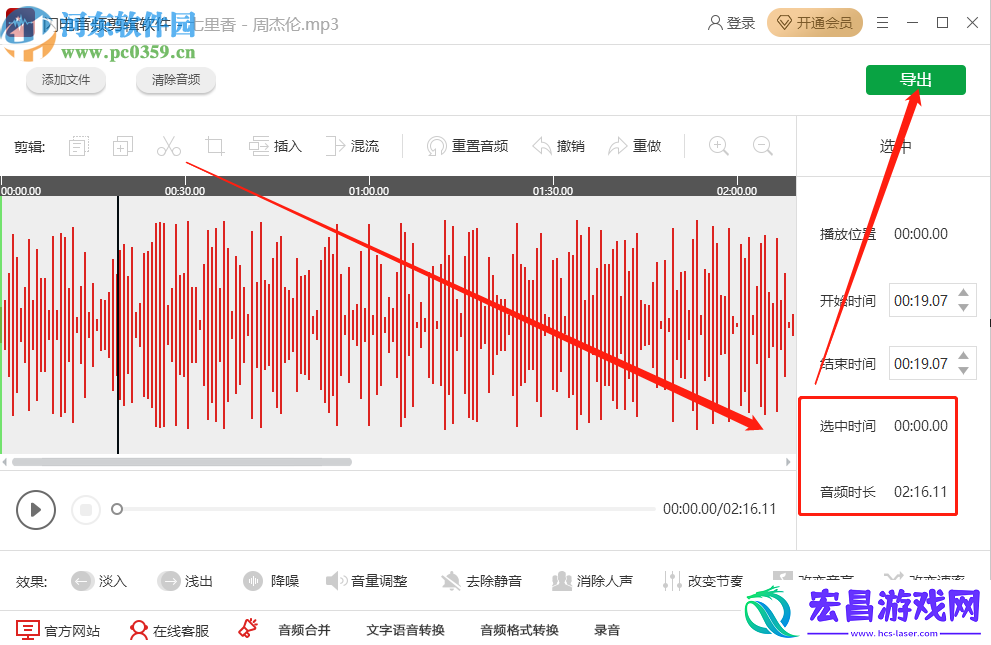Open the 音量调整 volume adjustment effect
The image size is (991, 645).
pyautogui.click(x=367, y=581)
